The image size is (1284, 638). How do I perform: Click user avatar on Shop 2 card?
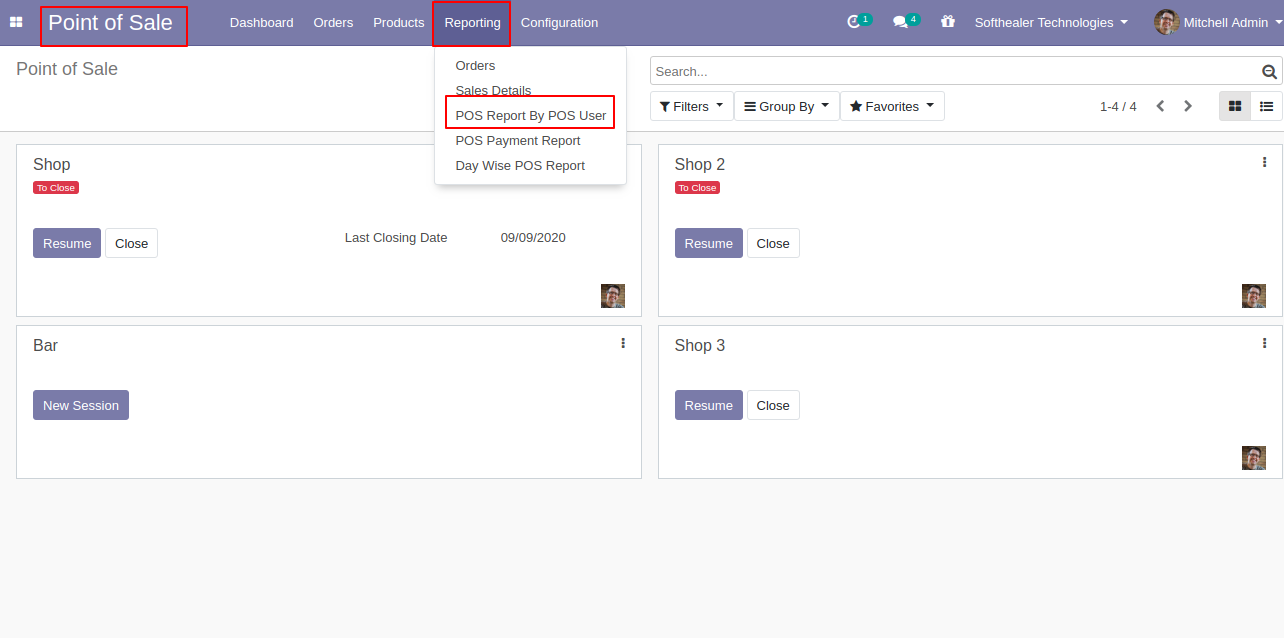(x=1254, y=296)
